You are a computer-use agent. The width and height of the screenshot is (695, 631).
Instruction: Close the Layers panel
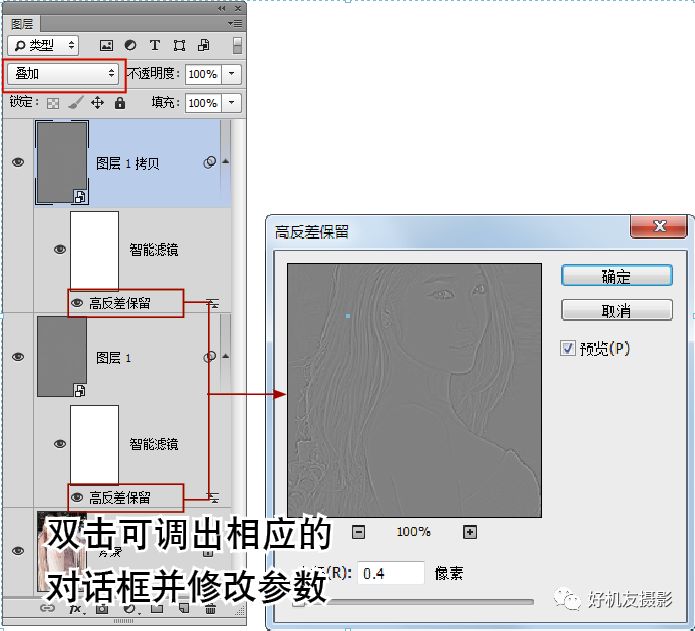238,8
